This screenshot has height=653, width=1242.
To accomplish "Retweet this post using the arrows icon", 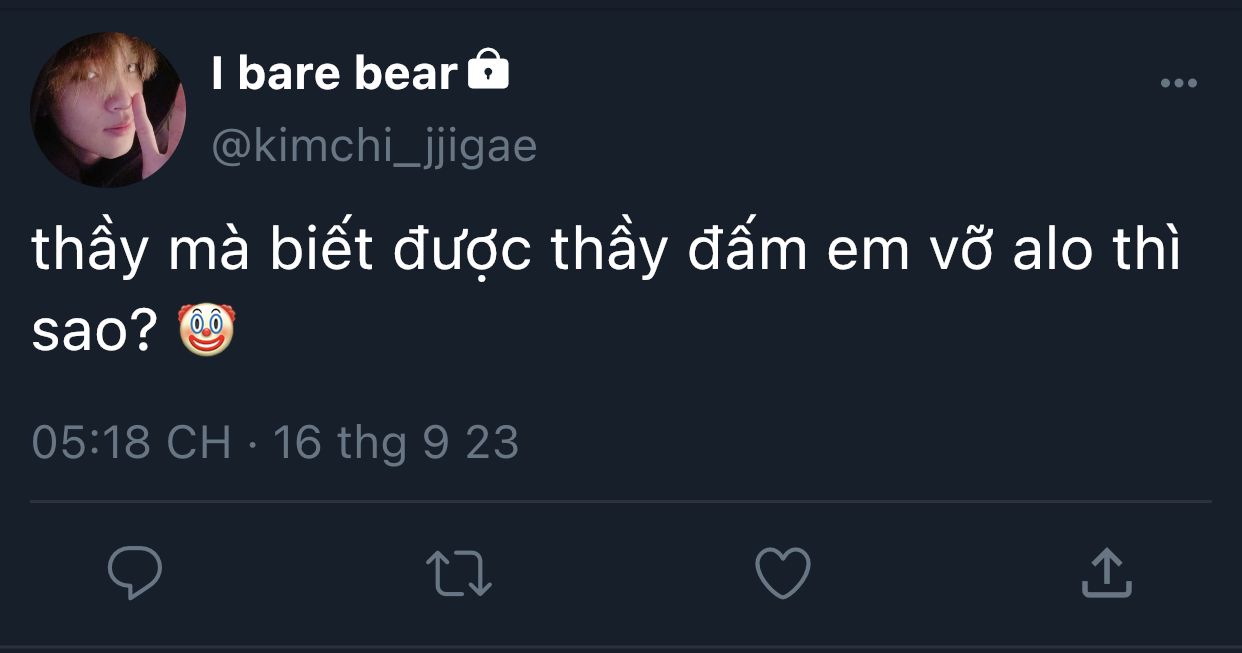I will [x=459, y=575].
